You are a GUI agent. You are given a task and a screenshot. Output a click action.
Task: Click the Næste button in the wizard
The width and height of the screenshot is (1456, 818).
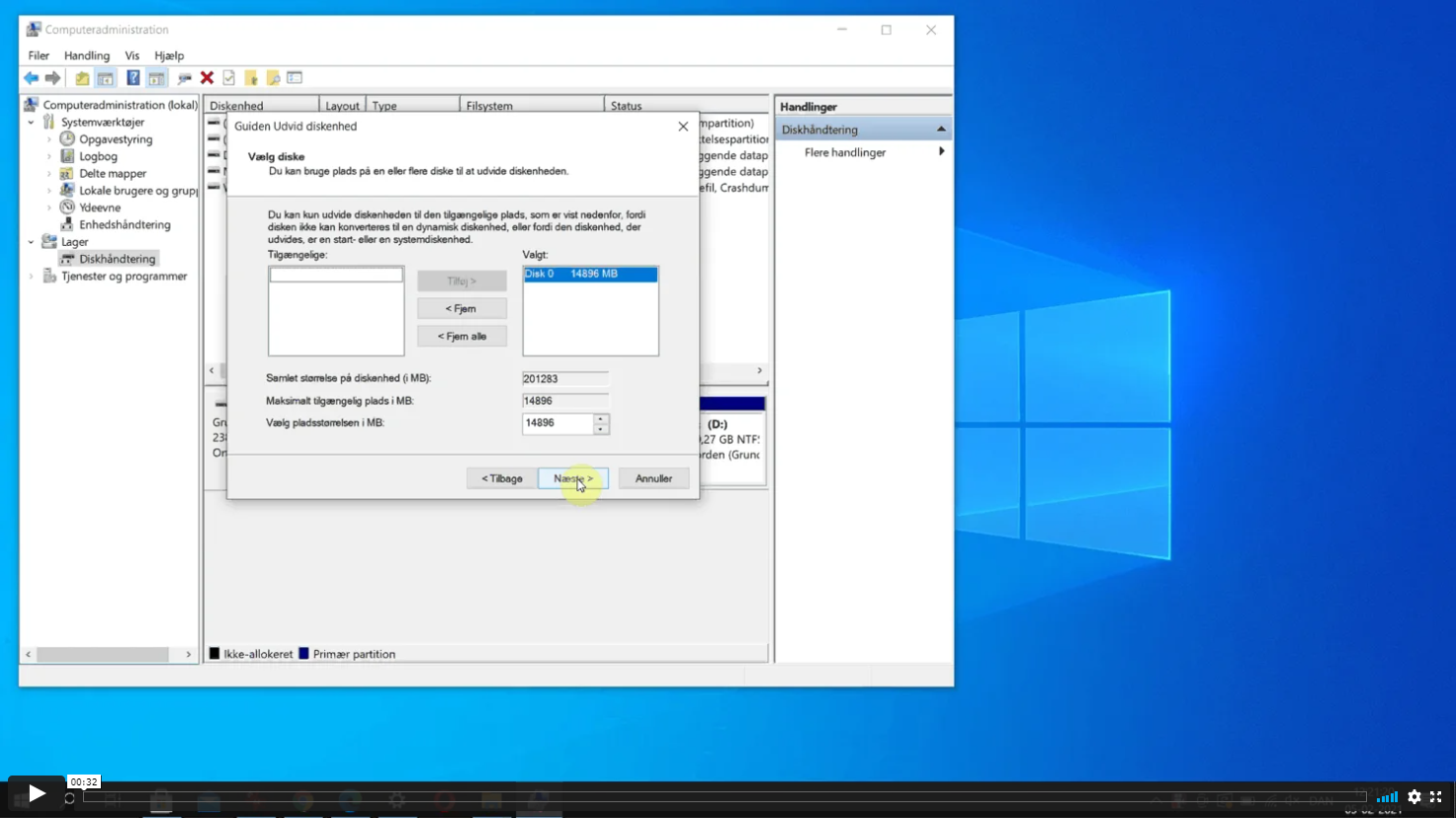pyautogui.click(x=572, y=478)
